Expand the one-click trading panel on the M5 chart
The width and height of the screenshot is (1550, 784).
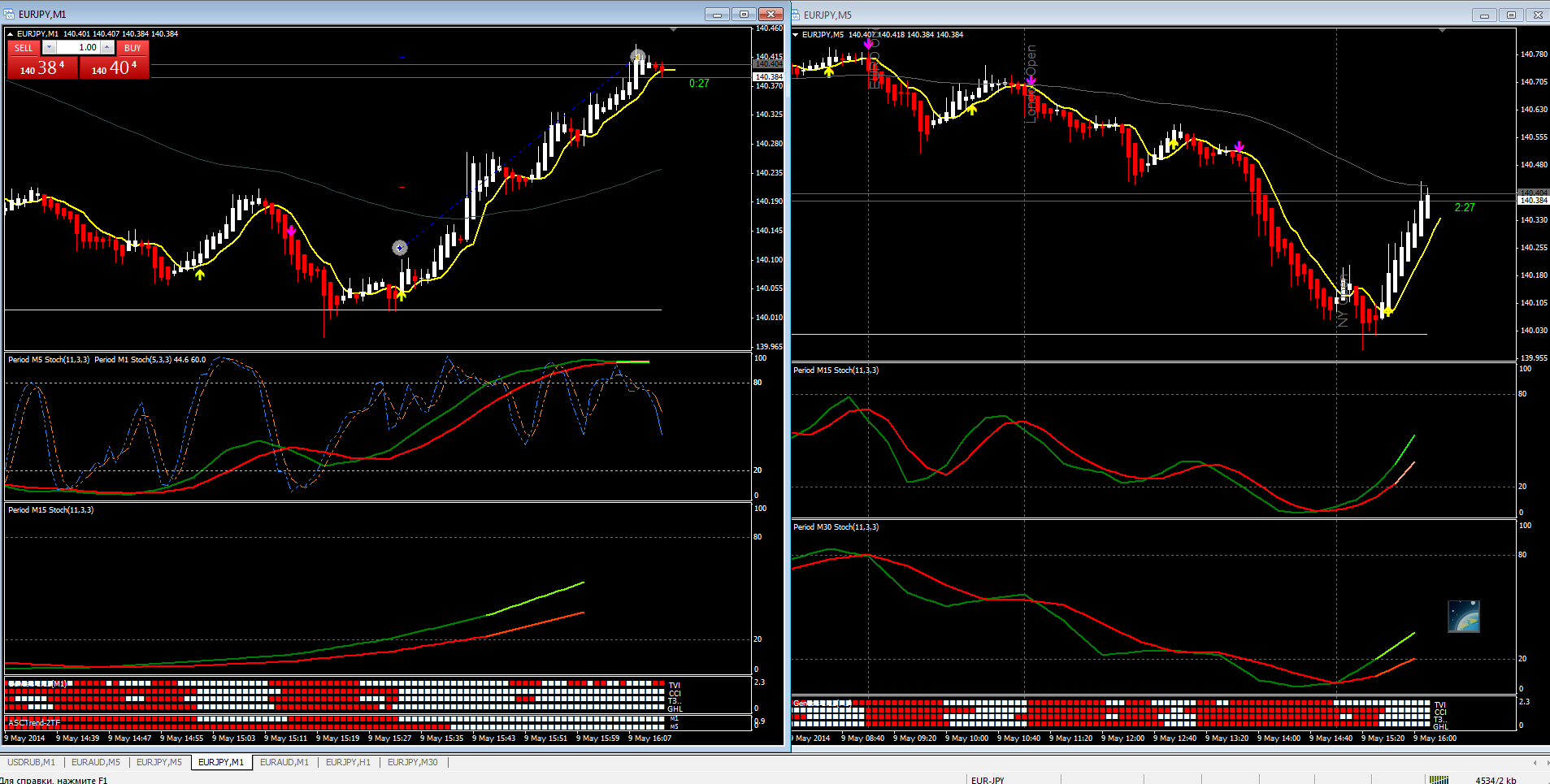(x=796, y=35)
